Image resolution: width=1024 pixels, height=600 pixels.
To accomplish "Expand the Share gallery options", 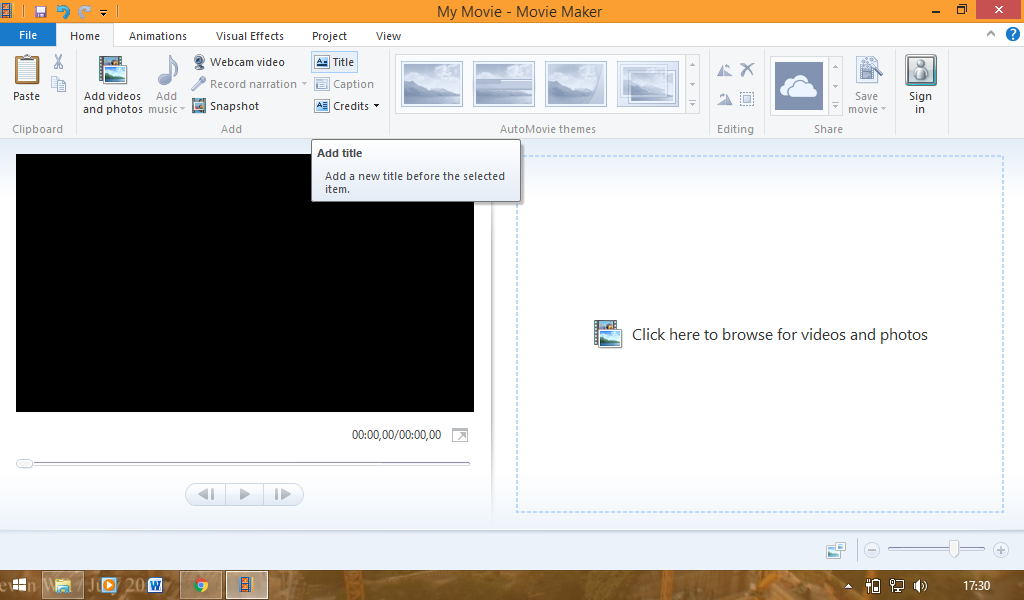I will pyautogui.click(x=835, y=105).
